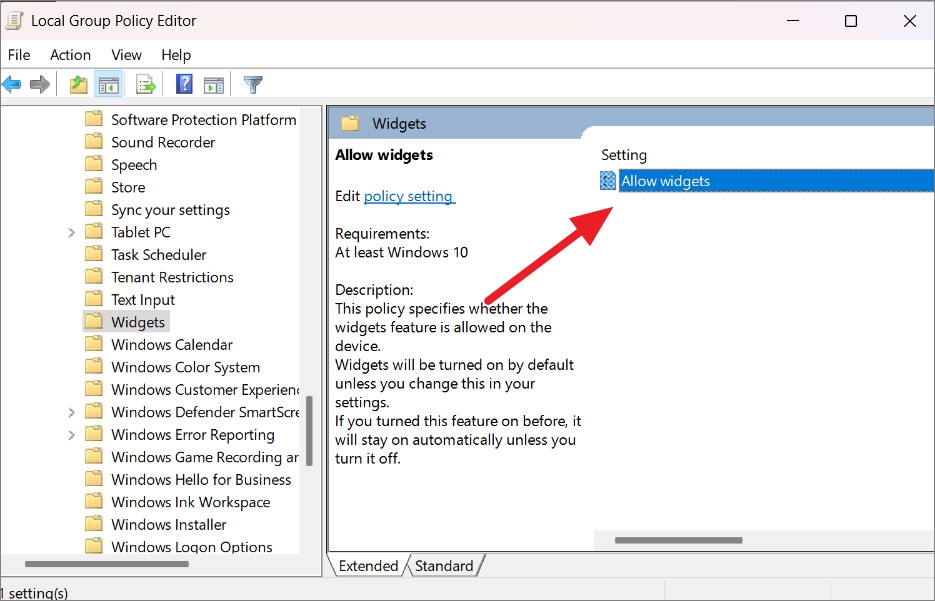935x601 pixels.
Task: Open the Help question mark icon
Action: pyautogui.click(x=184, y=84)
